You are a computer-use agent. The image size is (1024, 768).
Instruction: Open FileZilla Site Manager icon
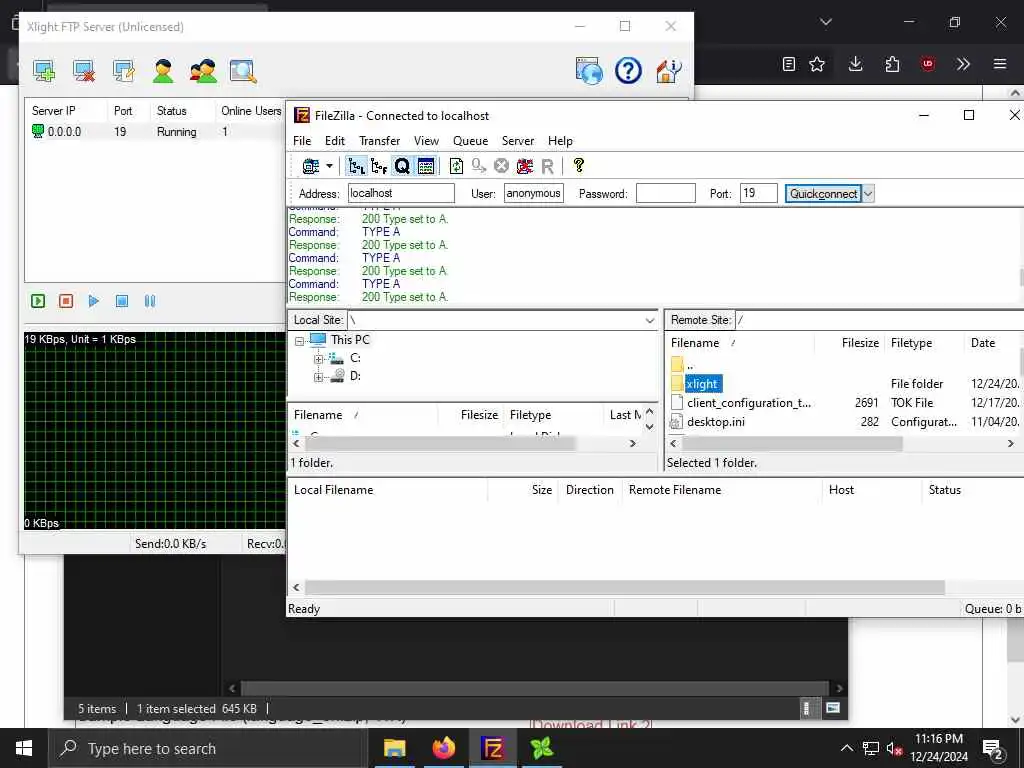coord(311,166)
